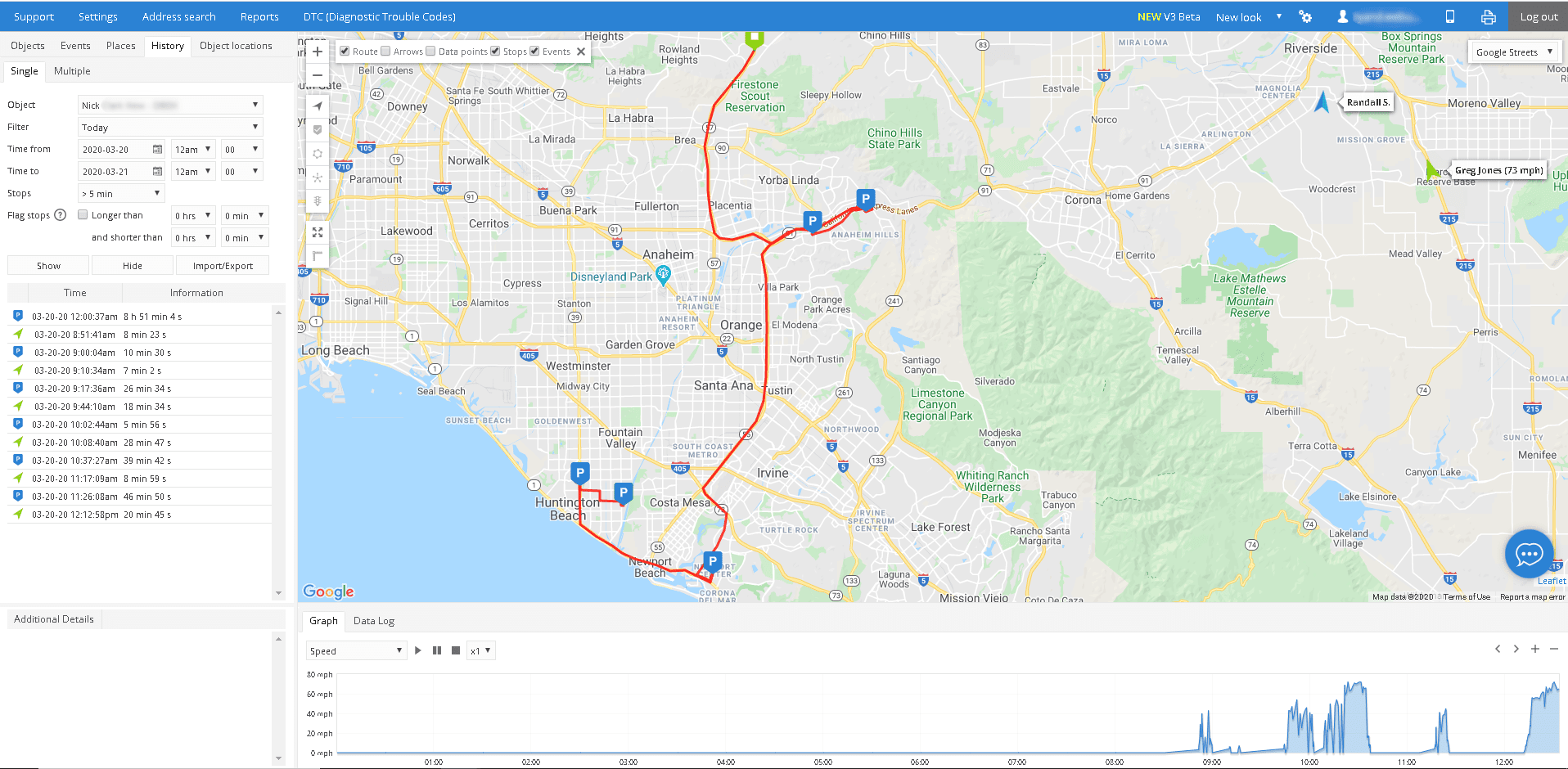1568x769 pixels.
Task: Zoom in using the plus icon on map
Action: point(318,51)
